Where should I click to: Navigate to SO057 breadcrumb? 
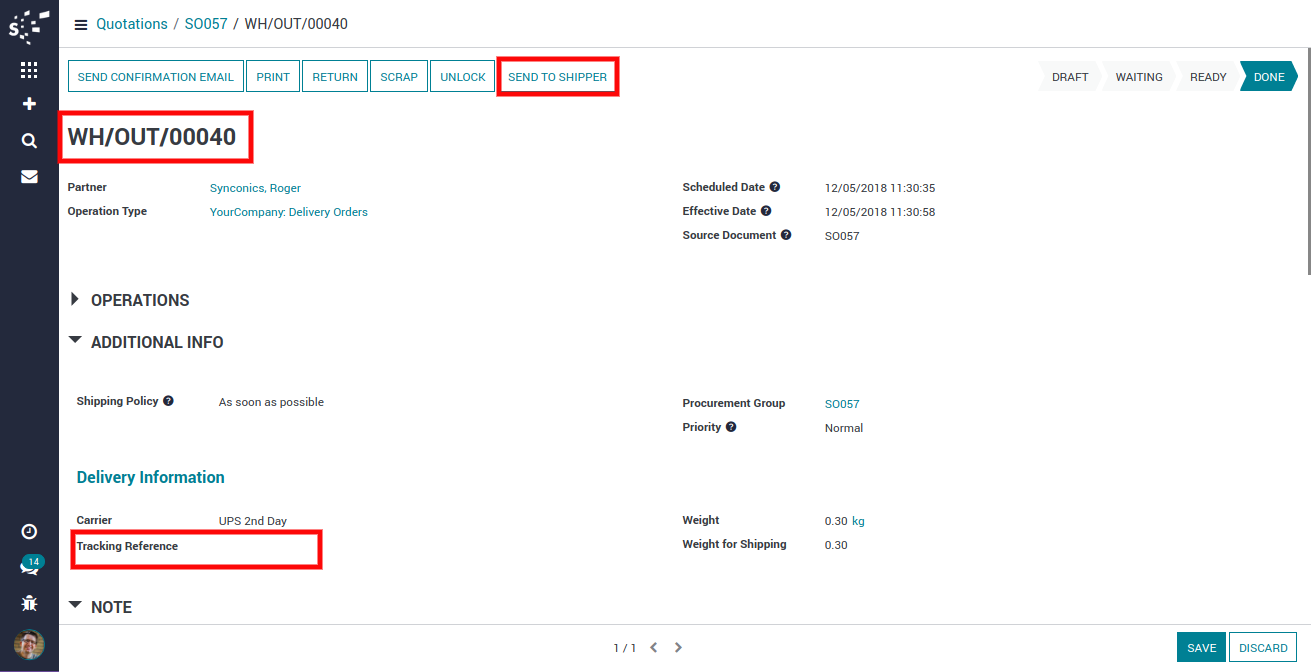click(206, 24)
